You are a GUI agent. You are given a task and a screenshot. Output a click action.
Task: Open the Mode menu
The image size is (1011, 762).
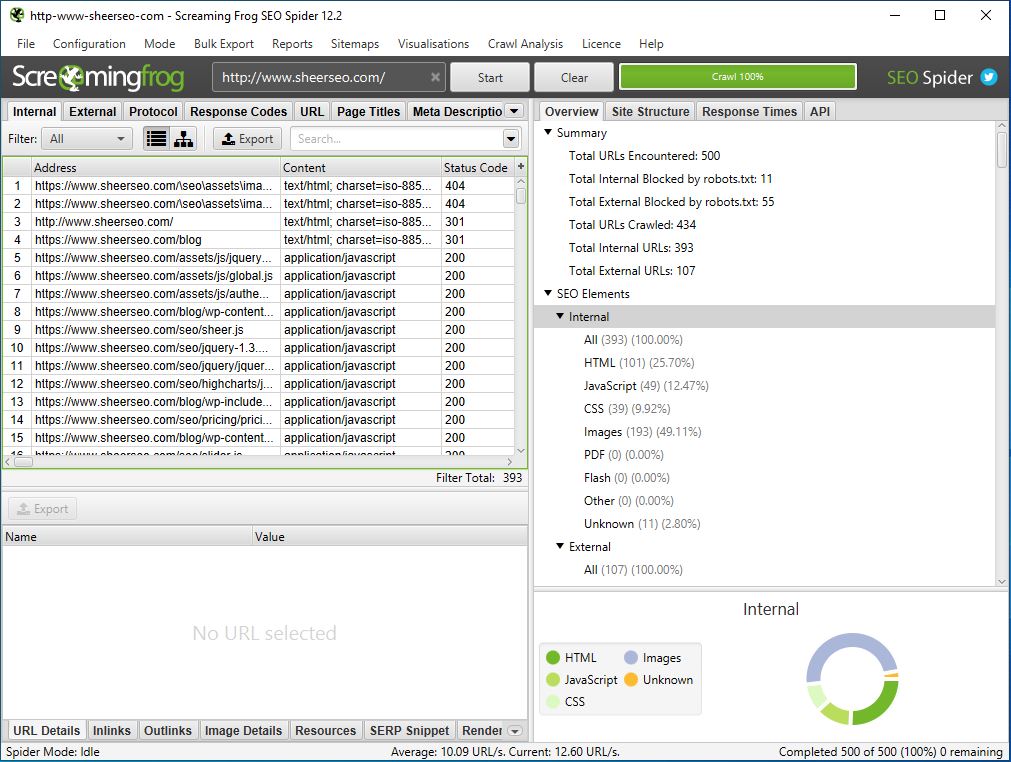(159, 44)
